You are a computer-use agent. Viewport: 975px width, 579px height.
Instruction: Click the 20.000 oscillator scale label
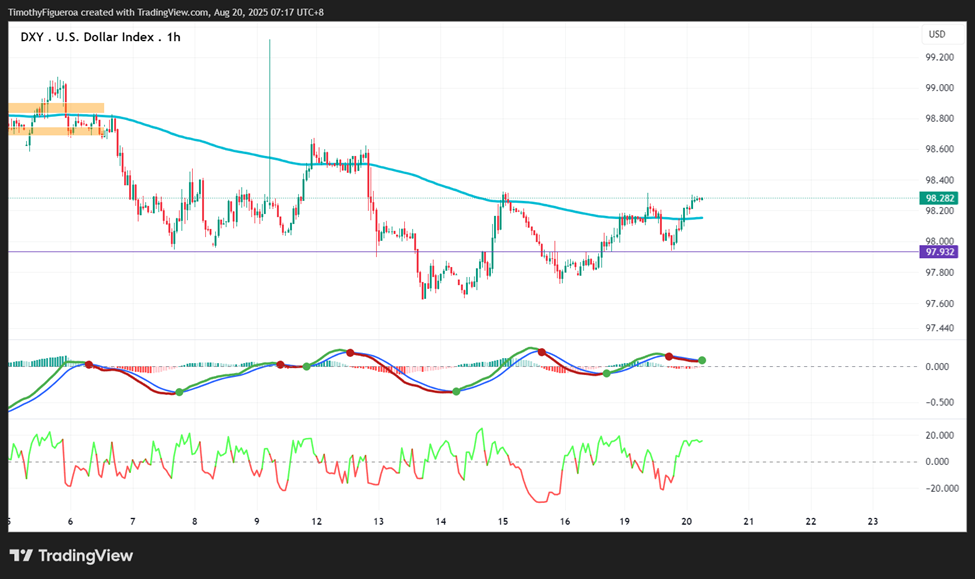click(x=940, y=435)
